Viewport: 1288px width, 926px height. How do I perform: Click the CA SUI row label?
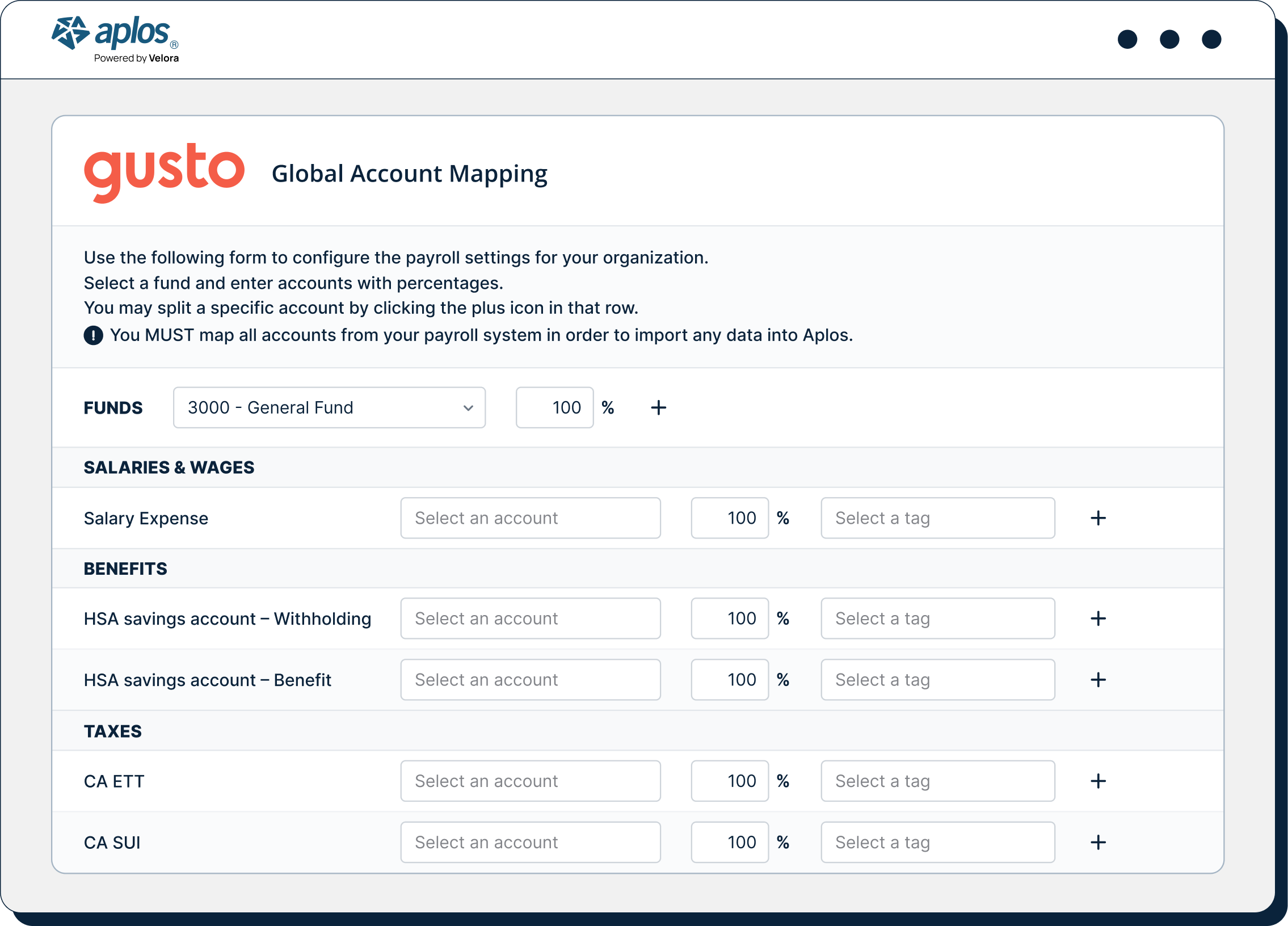tap(112, 843)
